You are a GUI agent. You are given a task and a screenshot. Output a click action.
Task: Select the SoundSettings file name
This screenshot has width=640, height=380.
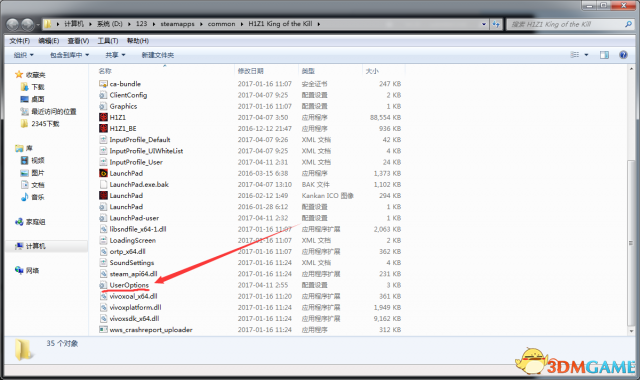(x=131, y=262)
